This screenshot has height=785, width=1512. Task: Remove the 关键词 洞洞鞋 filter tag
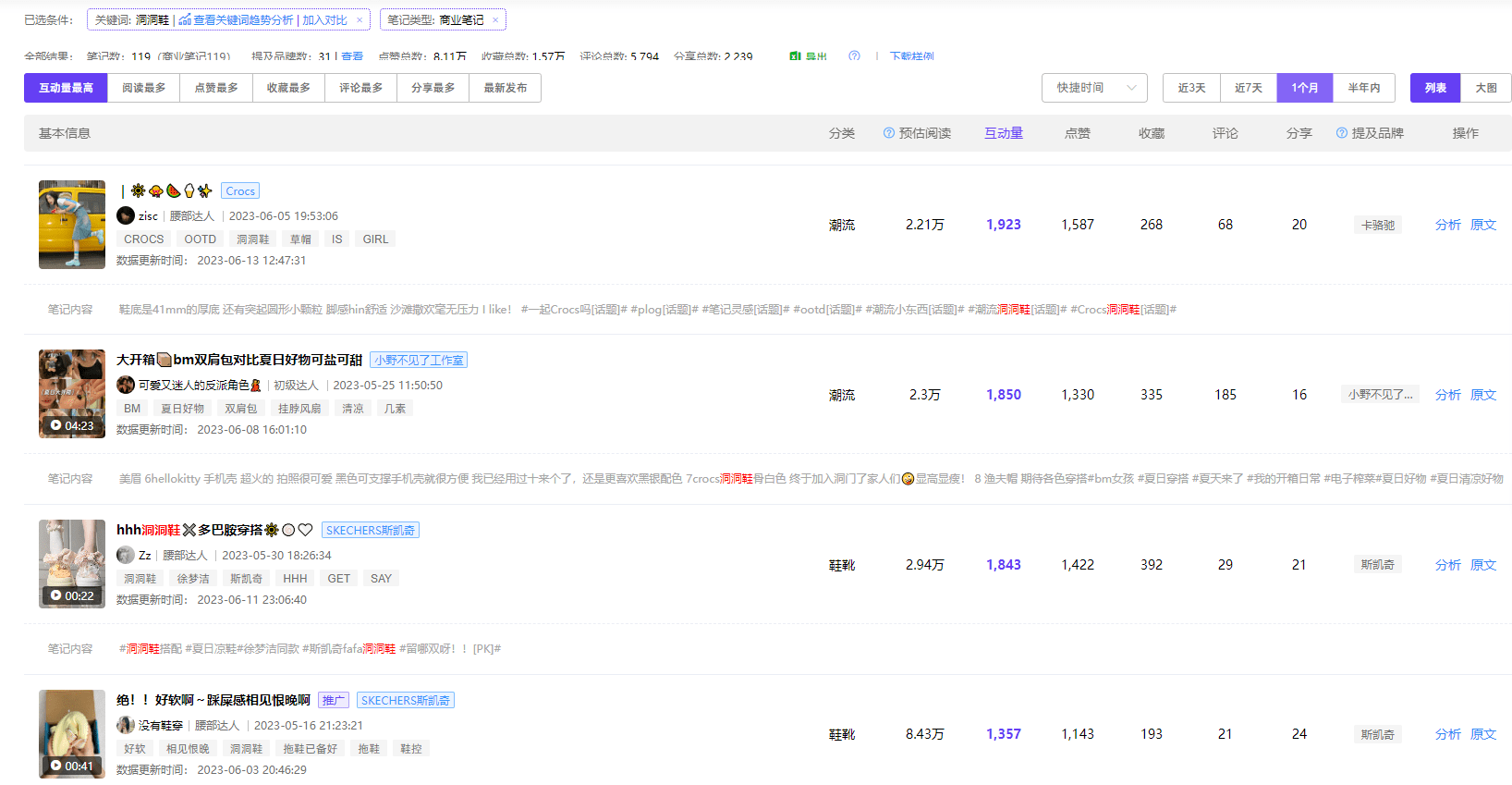click(360, 19)
